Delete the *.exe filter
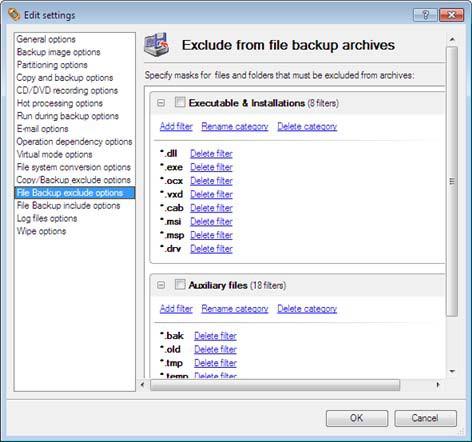Image resolution: width=472 pixels, height=442 pixels. pos(211,167)
